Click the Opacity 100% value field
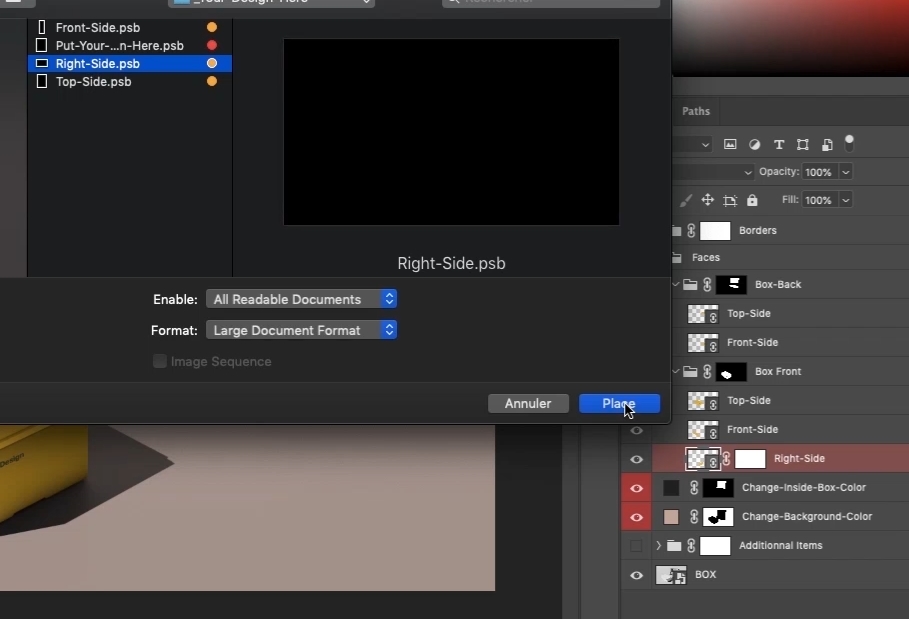This screenshot has width=909, height=619. coord(819,172)
